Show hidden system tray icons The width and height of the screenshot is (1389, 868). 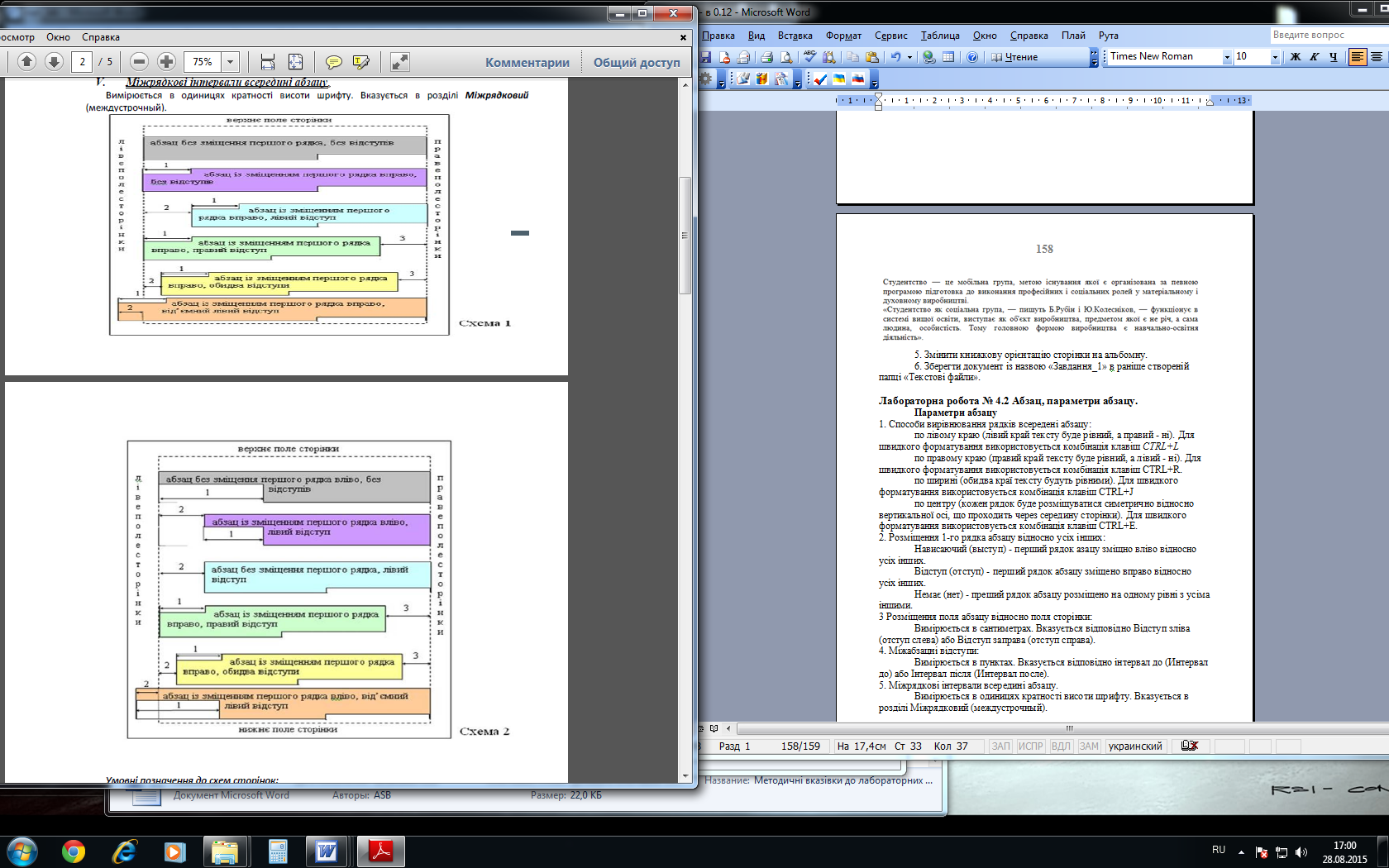pos(1241,851)
